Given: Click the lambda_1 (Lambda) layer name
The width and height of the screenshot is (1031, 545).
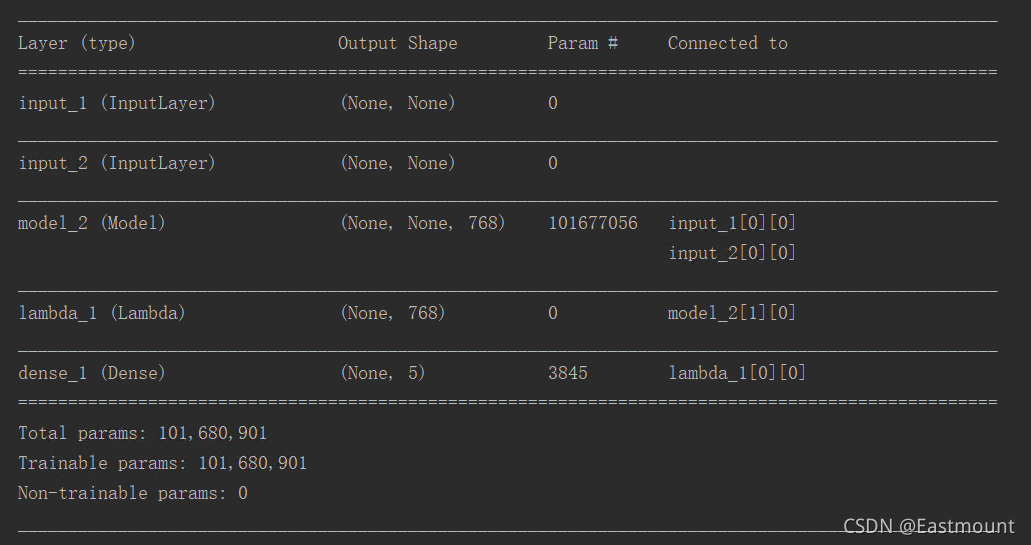Looking at the screenshot, I should coord(101,313).
